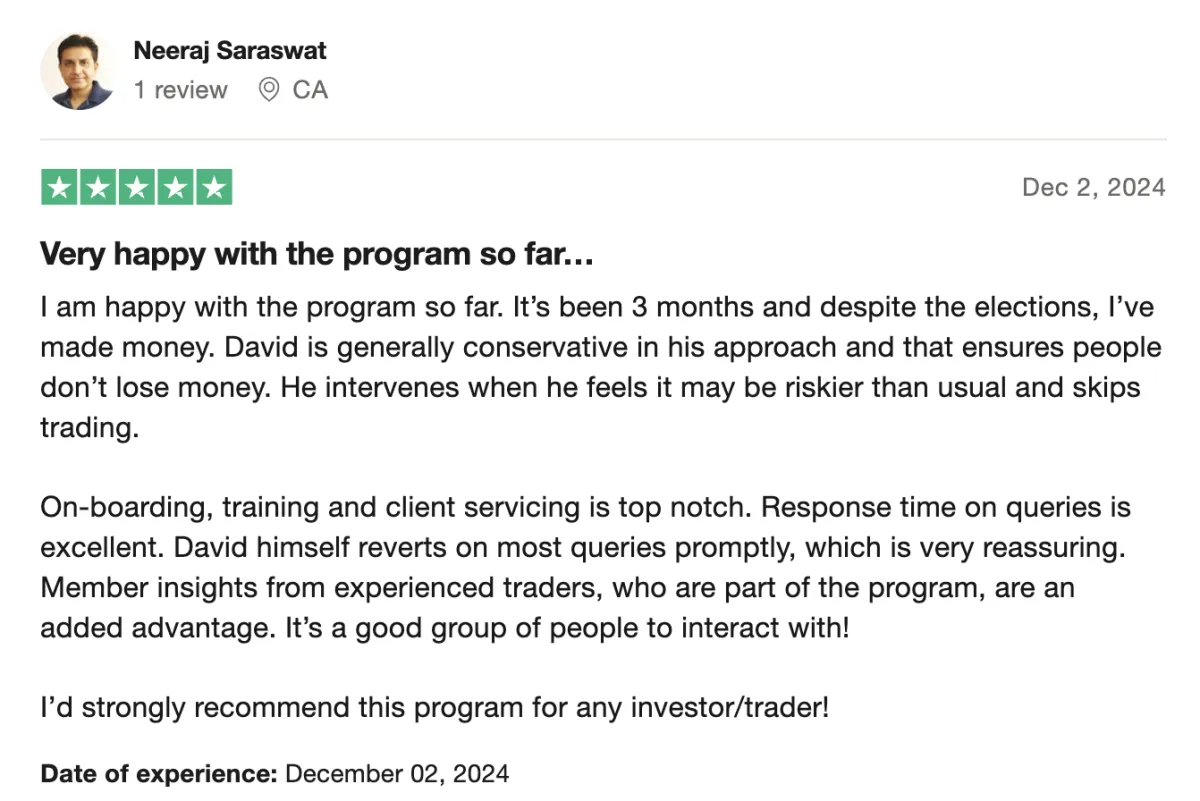
Task: Click the paragraph starting 'On-boarding, training'
Action: pos(586,568)
